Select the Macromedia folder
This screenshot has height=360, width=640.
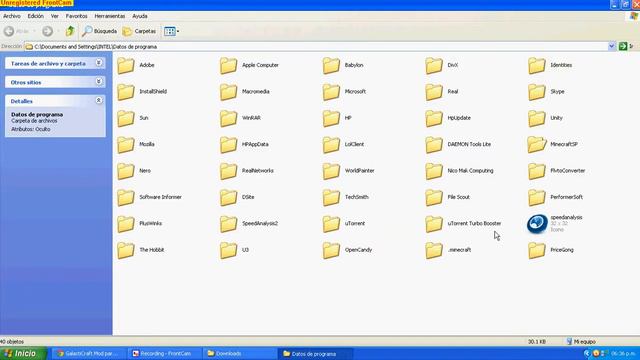tap(244, 92)
